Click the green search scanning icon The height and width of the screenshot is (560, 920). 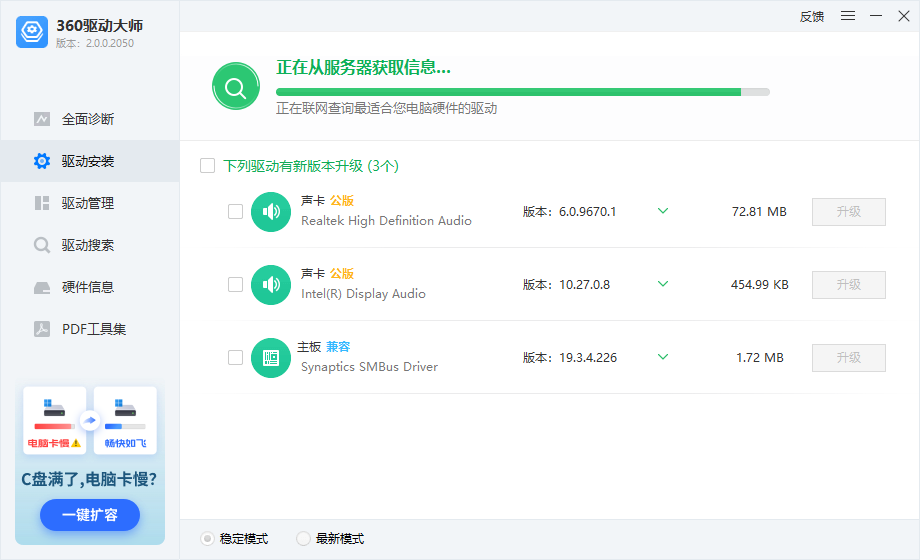click(236, 86)
